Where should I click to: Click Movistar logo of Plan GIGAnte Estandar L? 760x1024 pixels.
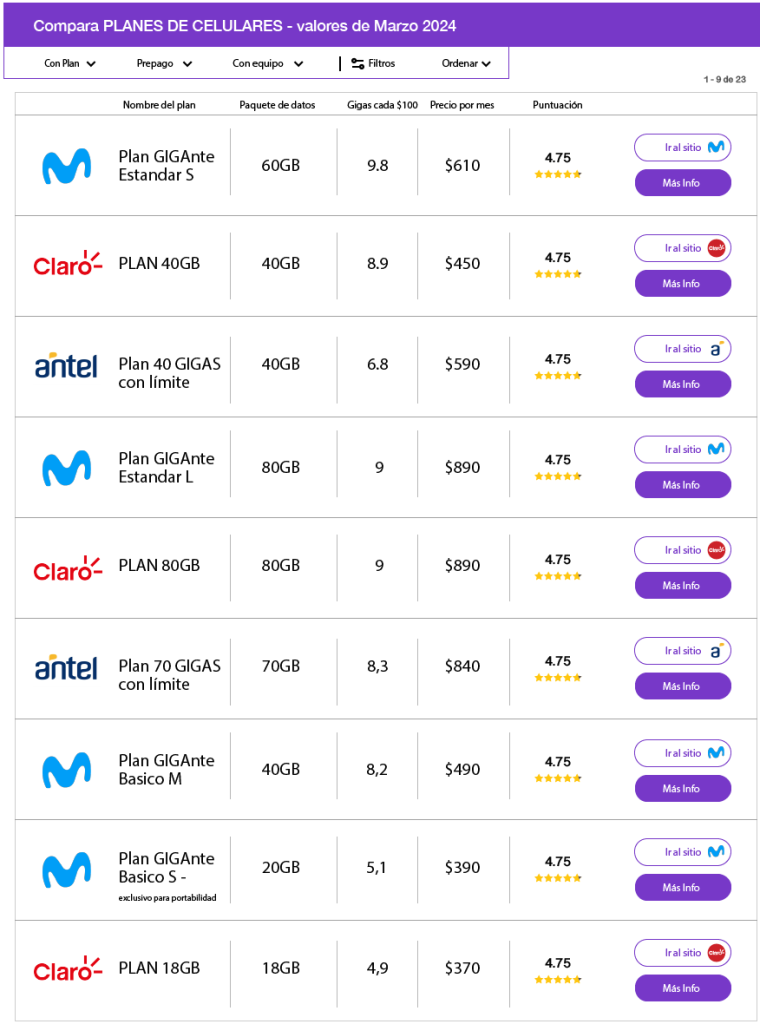(66, 468)
